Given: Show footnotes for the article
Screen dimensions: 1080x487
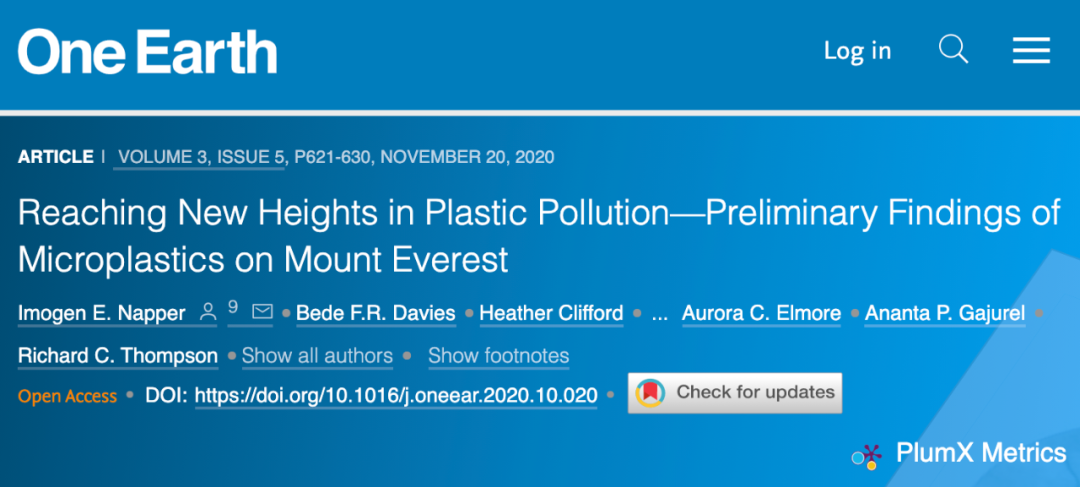Looking at the screenshot, I should pyautogui.click(x=498, y=356).
